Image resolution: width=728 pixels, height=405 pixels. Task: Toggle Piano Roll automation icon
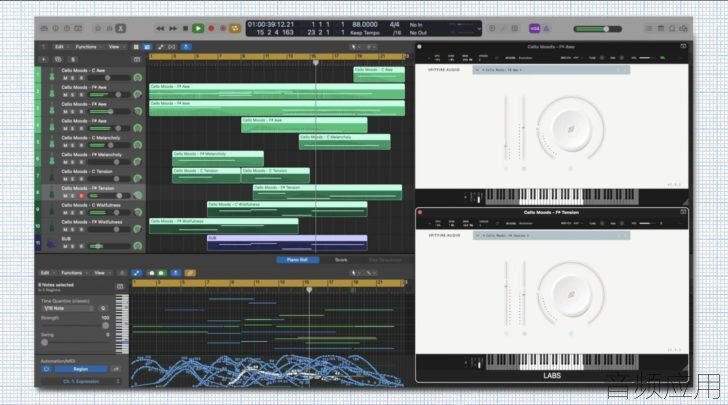click(136, 273)
